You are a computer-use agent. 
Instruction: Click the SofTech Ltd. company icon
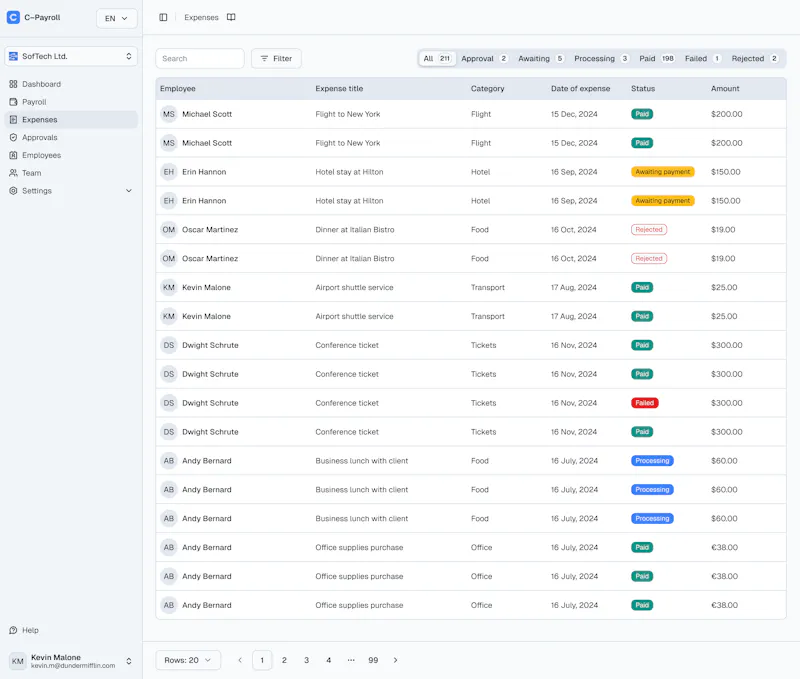click(13, 56)
